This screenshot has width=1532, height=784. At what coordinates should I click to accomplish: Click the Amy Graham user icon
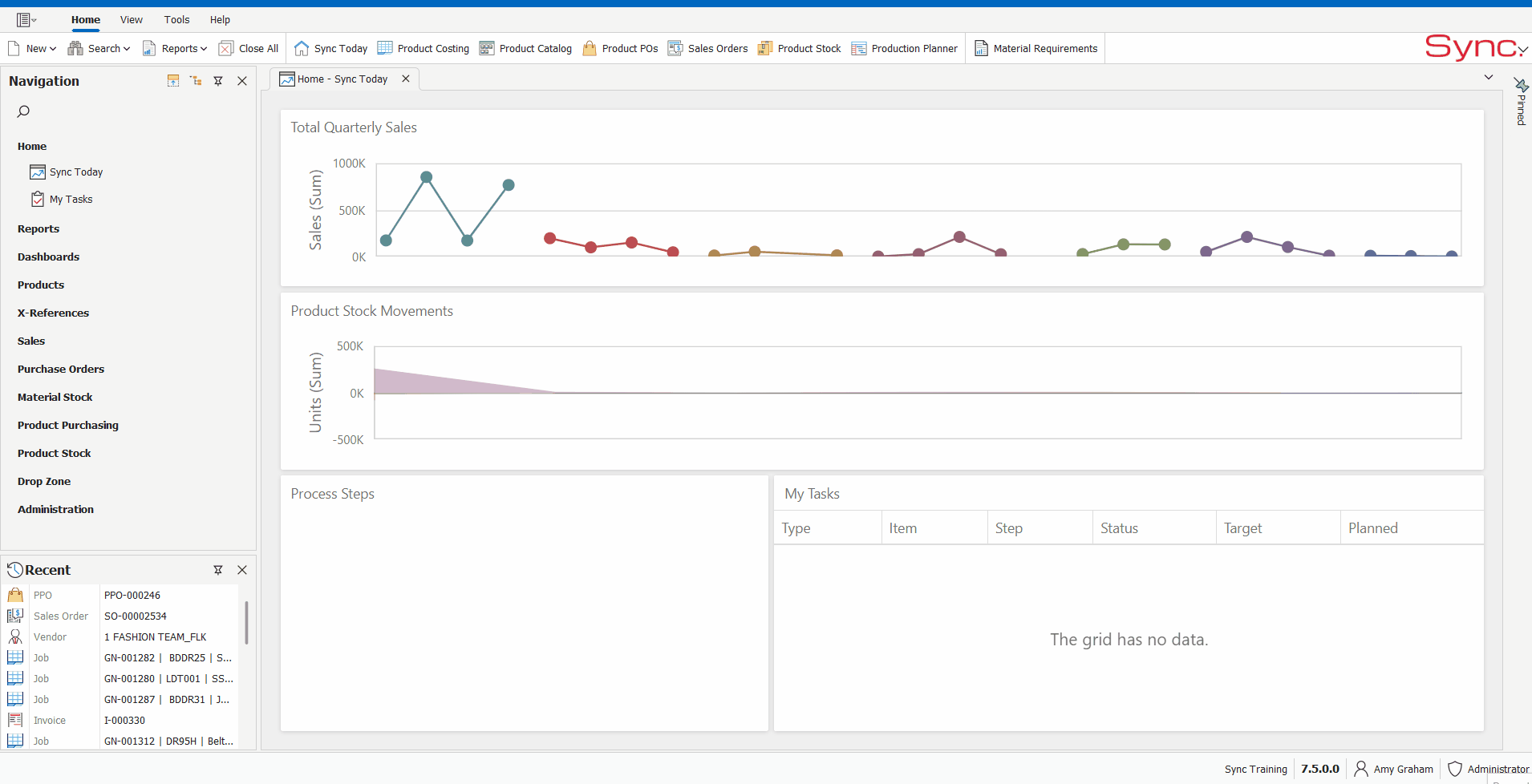pyautogui.click(x=1361, y=769)
